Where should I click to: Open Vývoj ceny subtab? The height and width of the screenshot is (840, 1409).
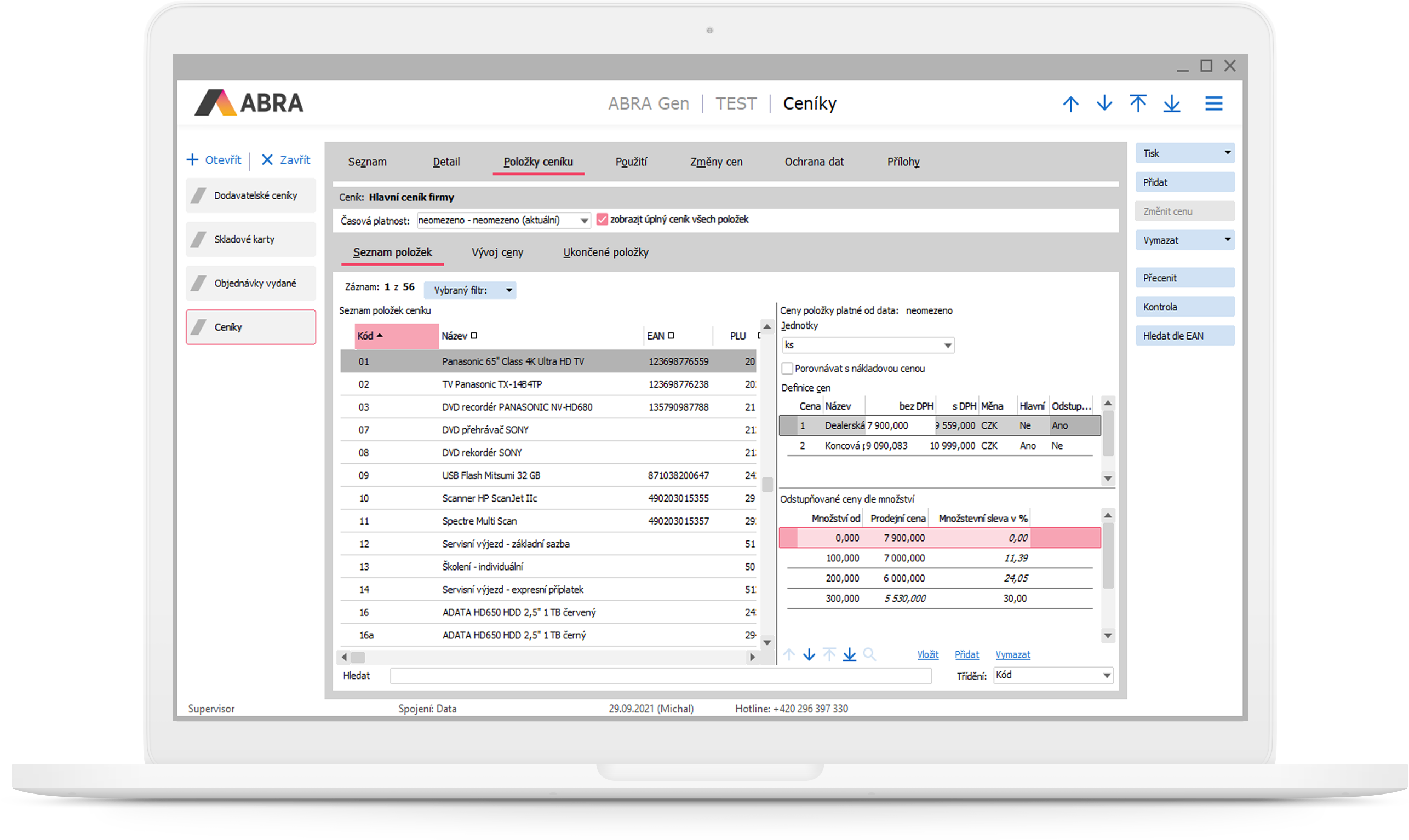pos(497,252)
